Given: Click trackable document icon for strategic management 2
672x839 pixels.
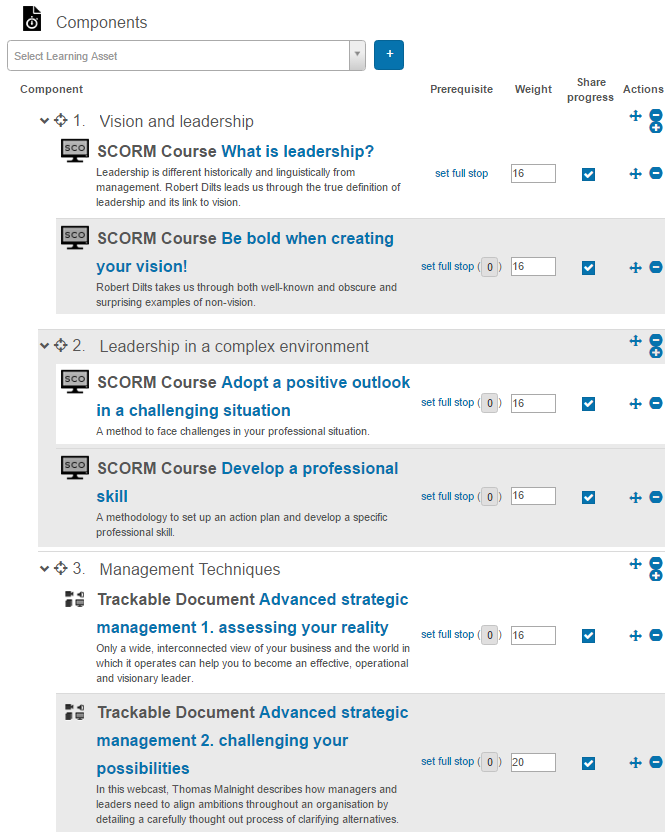Looking at the screenshot, I should point(74,712).
